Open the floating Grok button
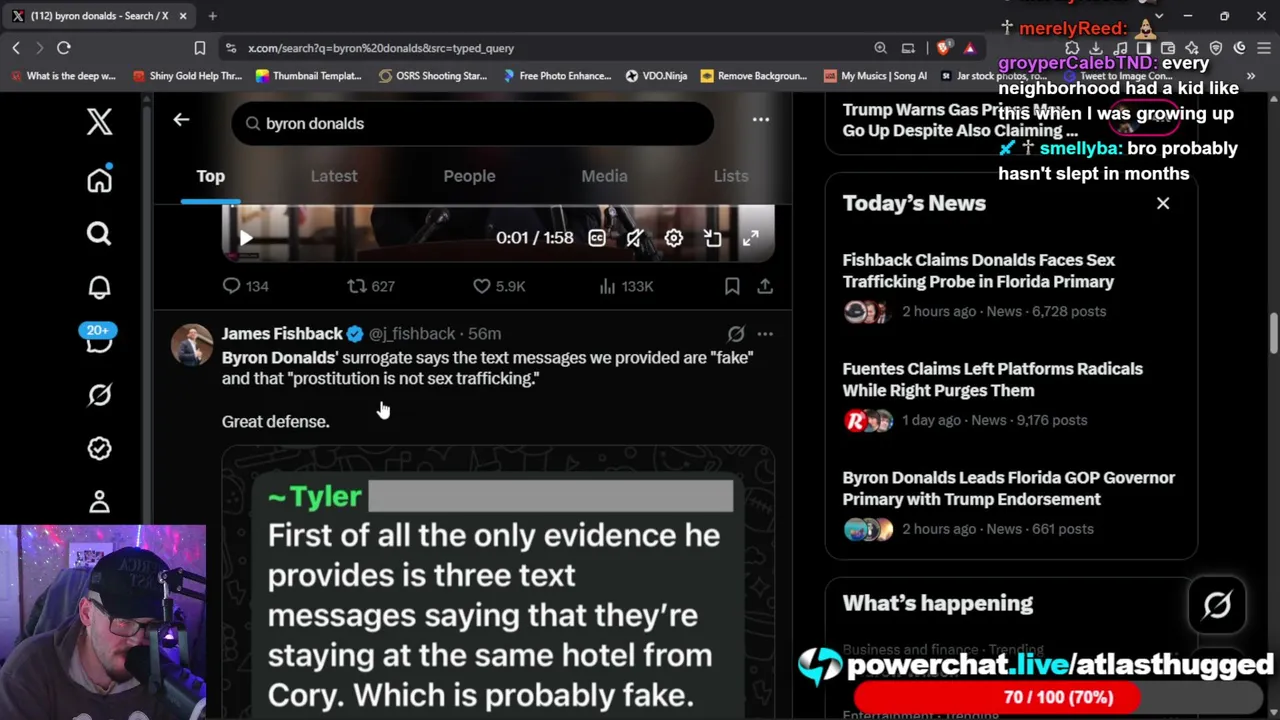 click(x=1217, y=605)
